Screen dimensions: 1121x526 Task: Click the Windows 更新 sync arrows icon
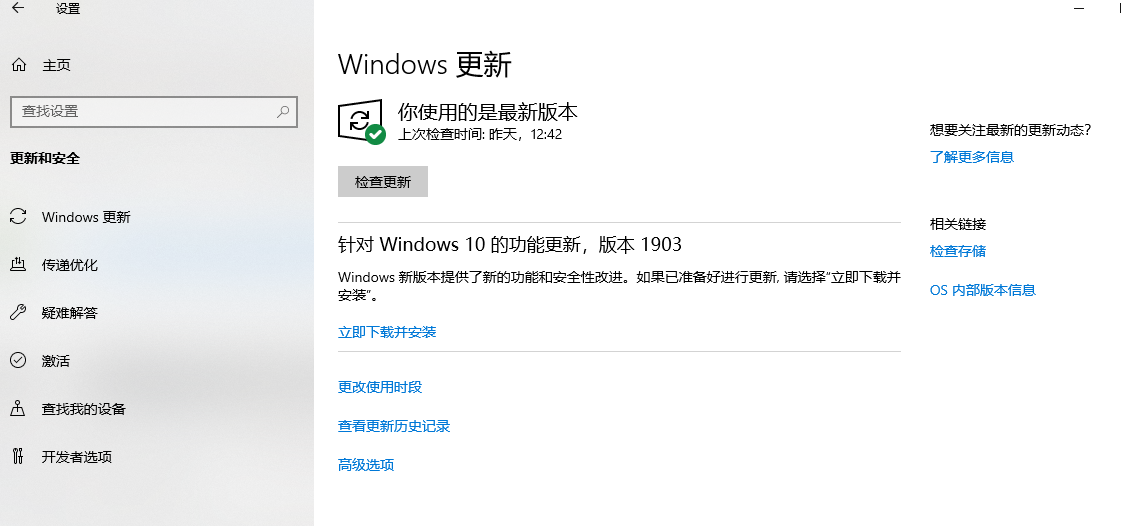click(x=18, y=217)
